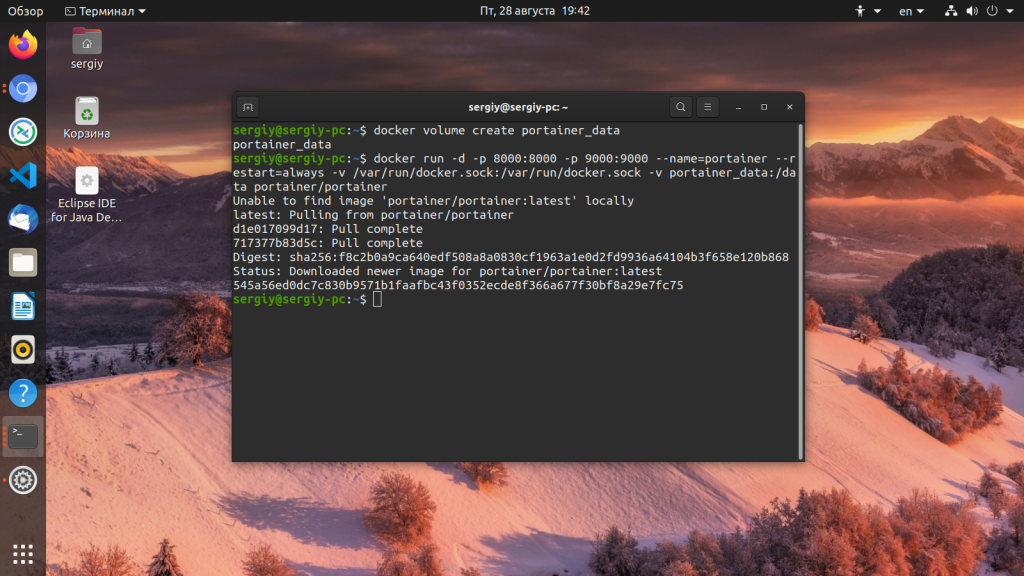Launch LibreOffice Writer from the dock

click(x=23, y=306)
